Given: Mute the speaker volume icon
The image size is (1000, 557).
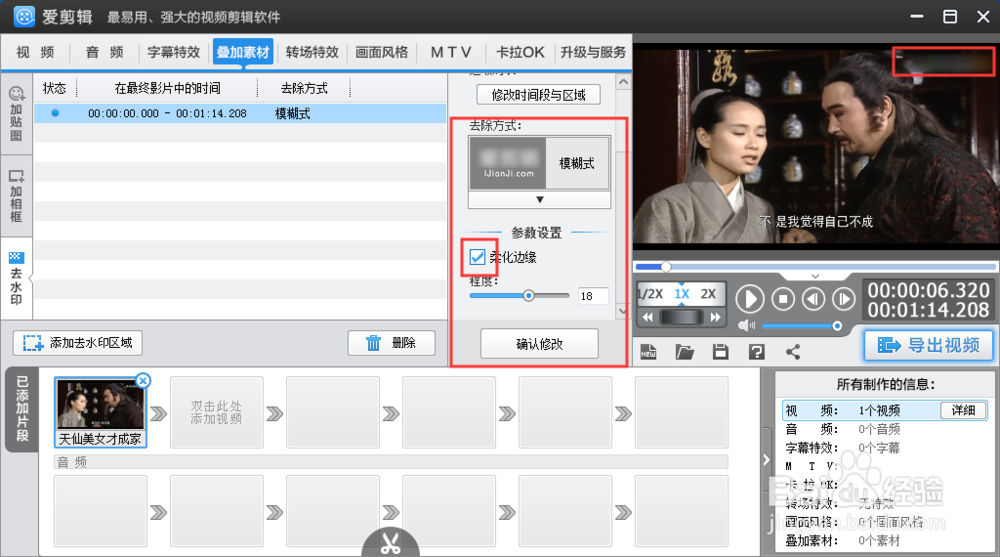Looking at the screenshot, I should [x=746, y=325].
